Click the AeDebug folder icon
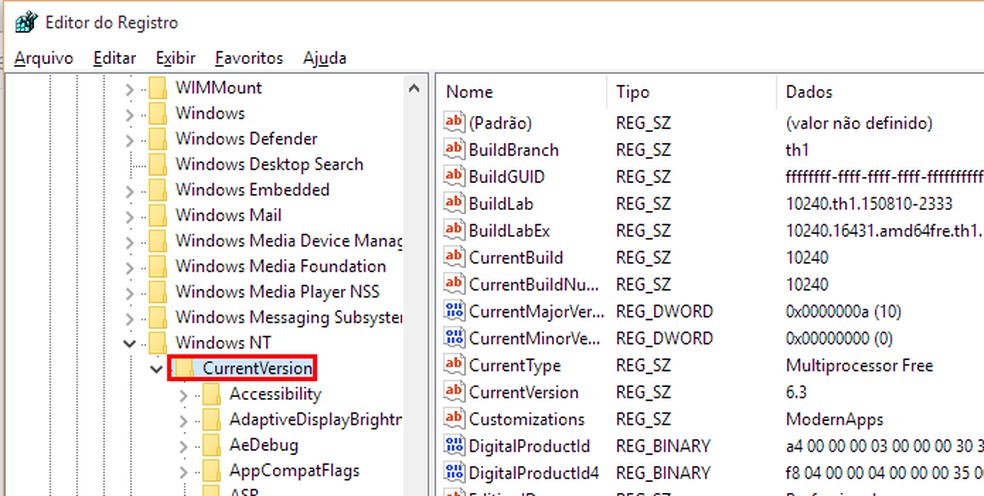The image size is (984, 496). point(211,445)
